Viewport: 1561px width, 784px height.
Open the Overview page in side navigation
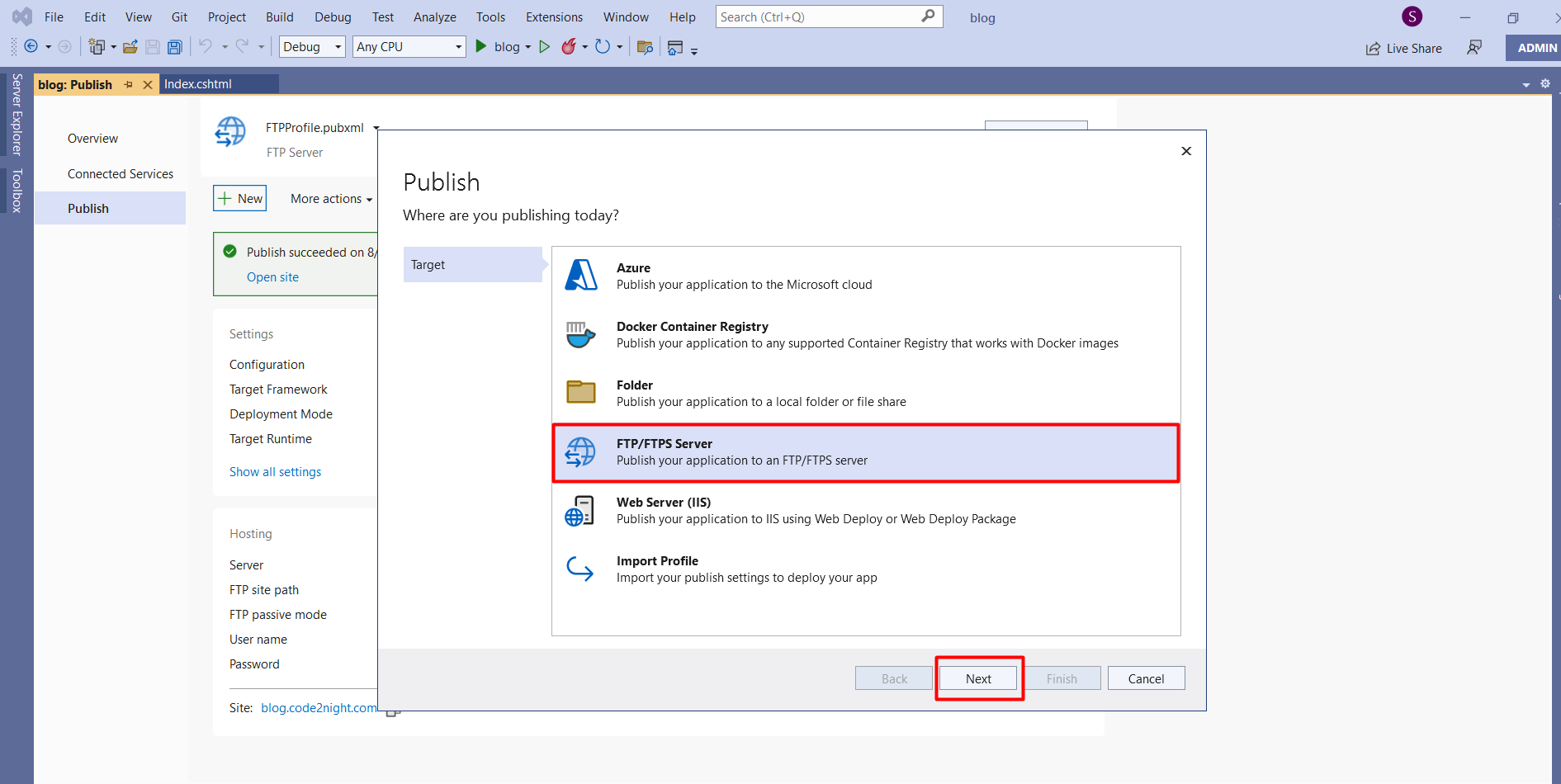tap(92, 139)
